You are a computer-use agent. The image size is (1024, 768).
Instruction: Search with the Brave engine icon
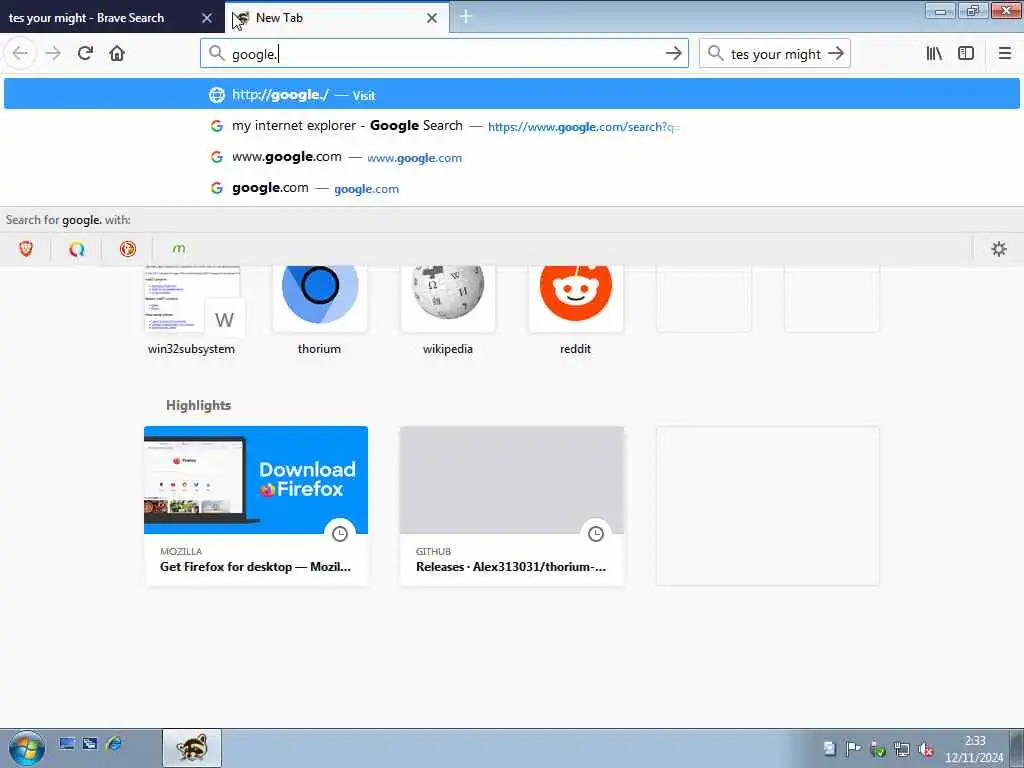click(25, 249)
